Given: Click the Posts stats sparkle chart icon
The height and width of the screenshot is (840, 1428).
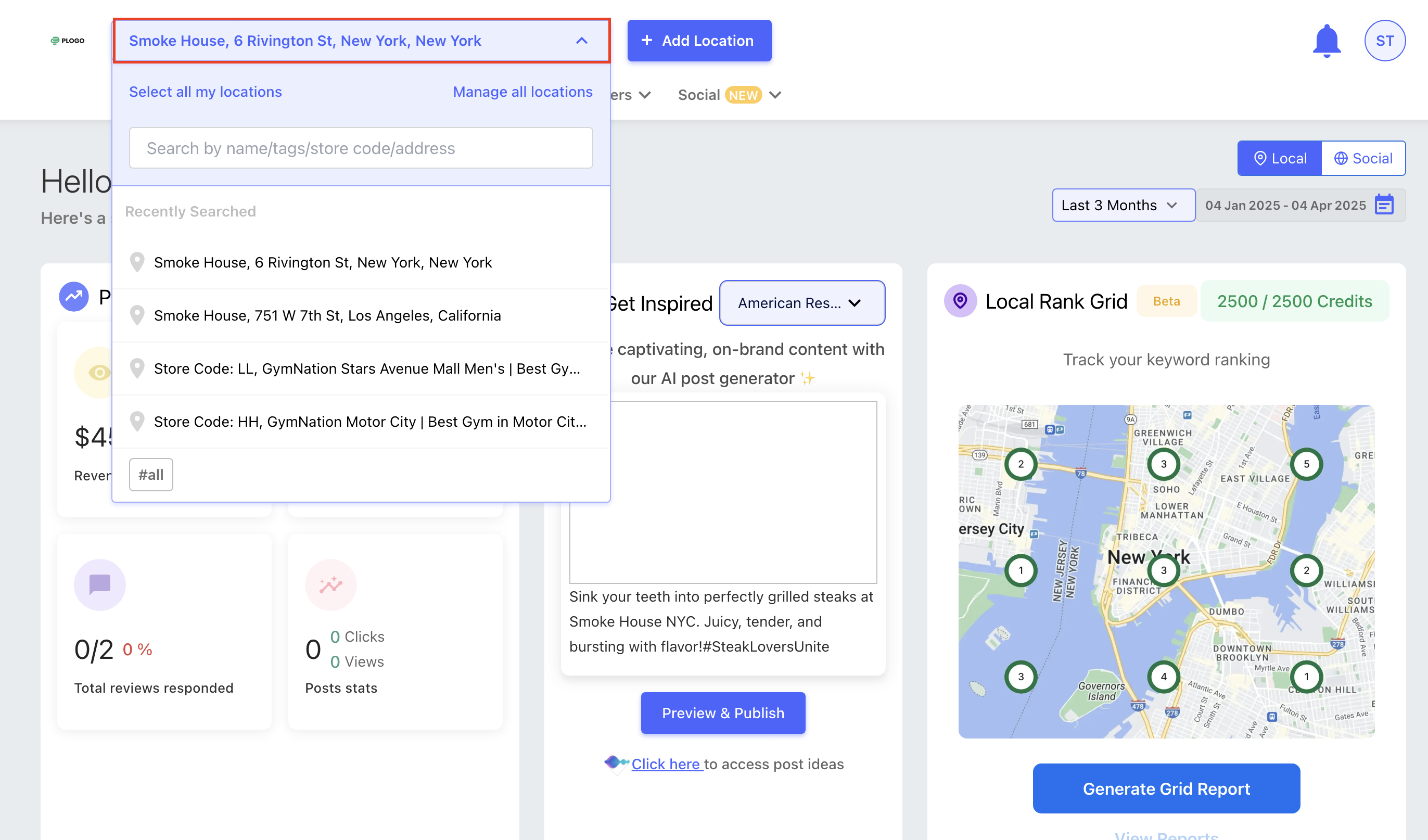Looking at the screenshot, I should pyautogui.click(x=331, y=585).
